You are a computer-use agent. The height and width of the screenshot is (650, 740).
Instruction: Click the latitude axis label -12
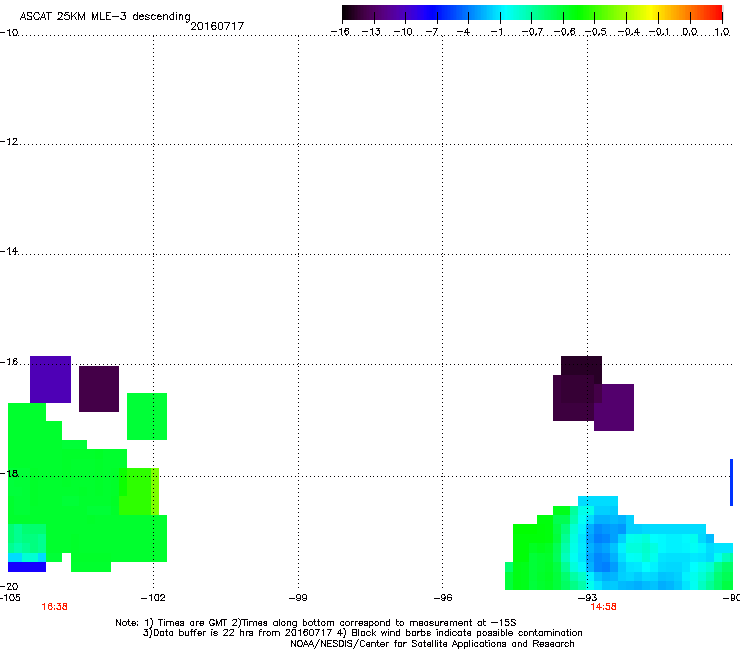pyautogui.click(x=9, y=141)
